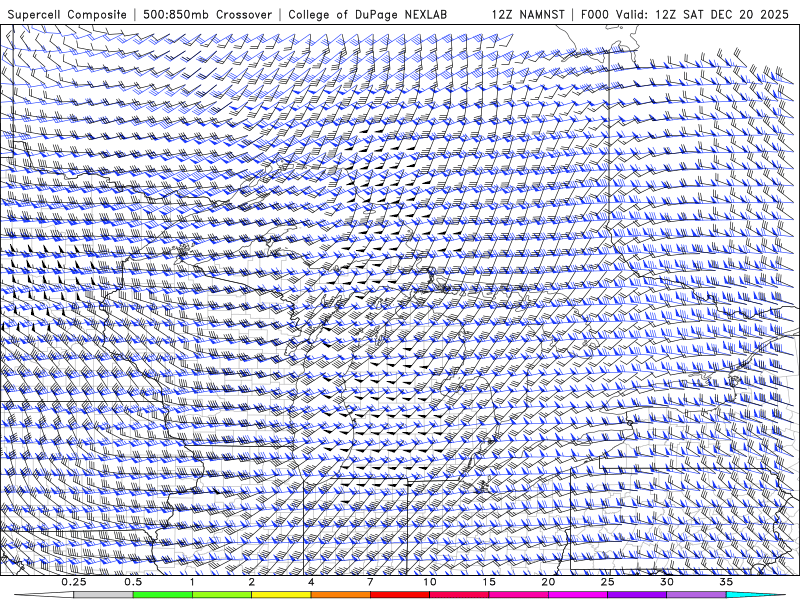Click the colorbar label '1'
Image resolution: width=800 pixels, height=600 pixels.
(192, 582)
